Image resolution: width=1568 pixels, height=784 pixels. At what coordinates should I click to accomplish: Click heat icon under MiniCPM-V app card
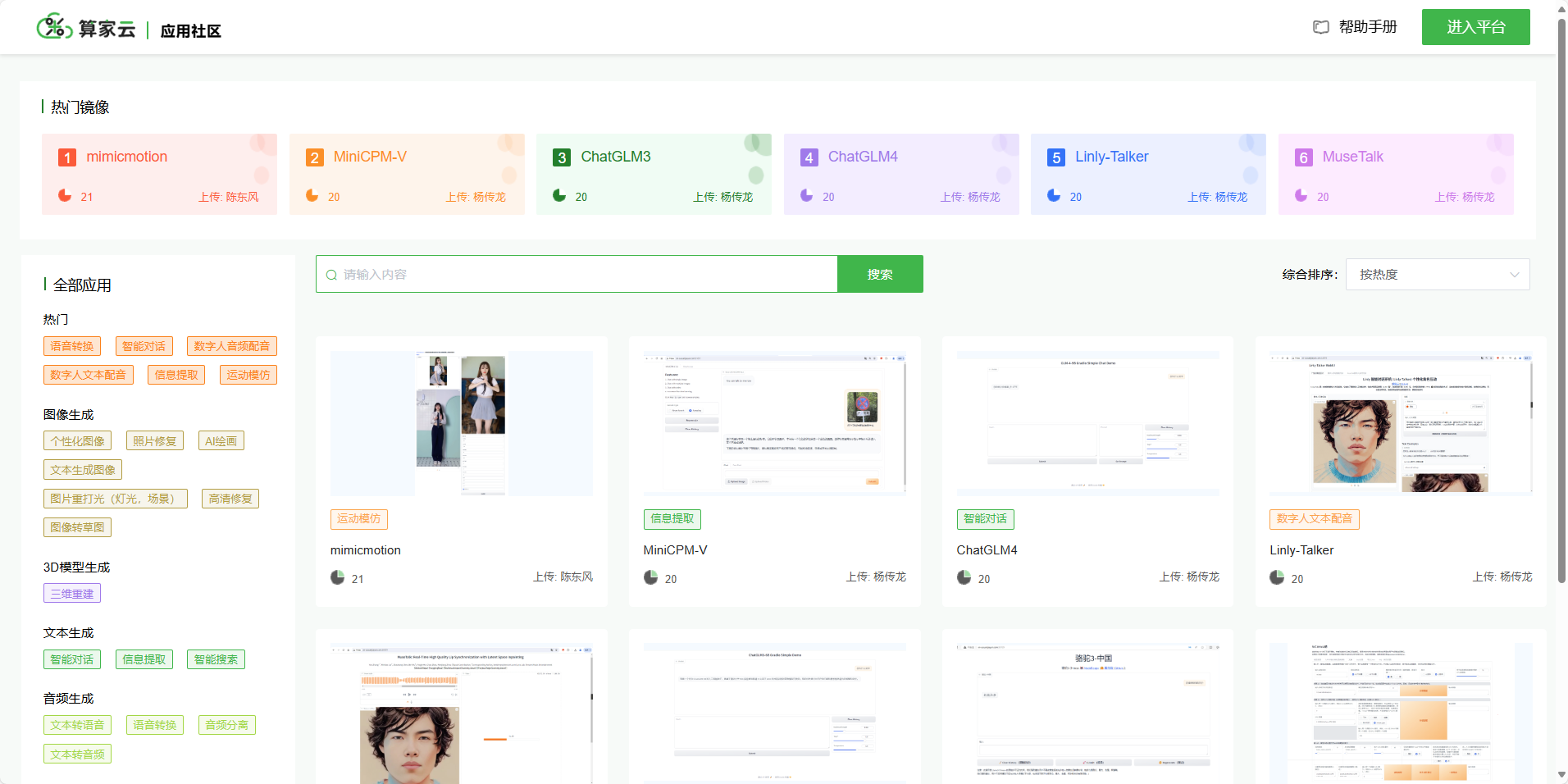(x=651, y=577)
